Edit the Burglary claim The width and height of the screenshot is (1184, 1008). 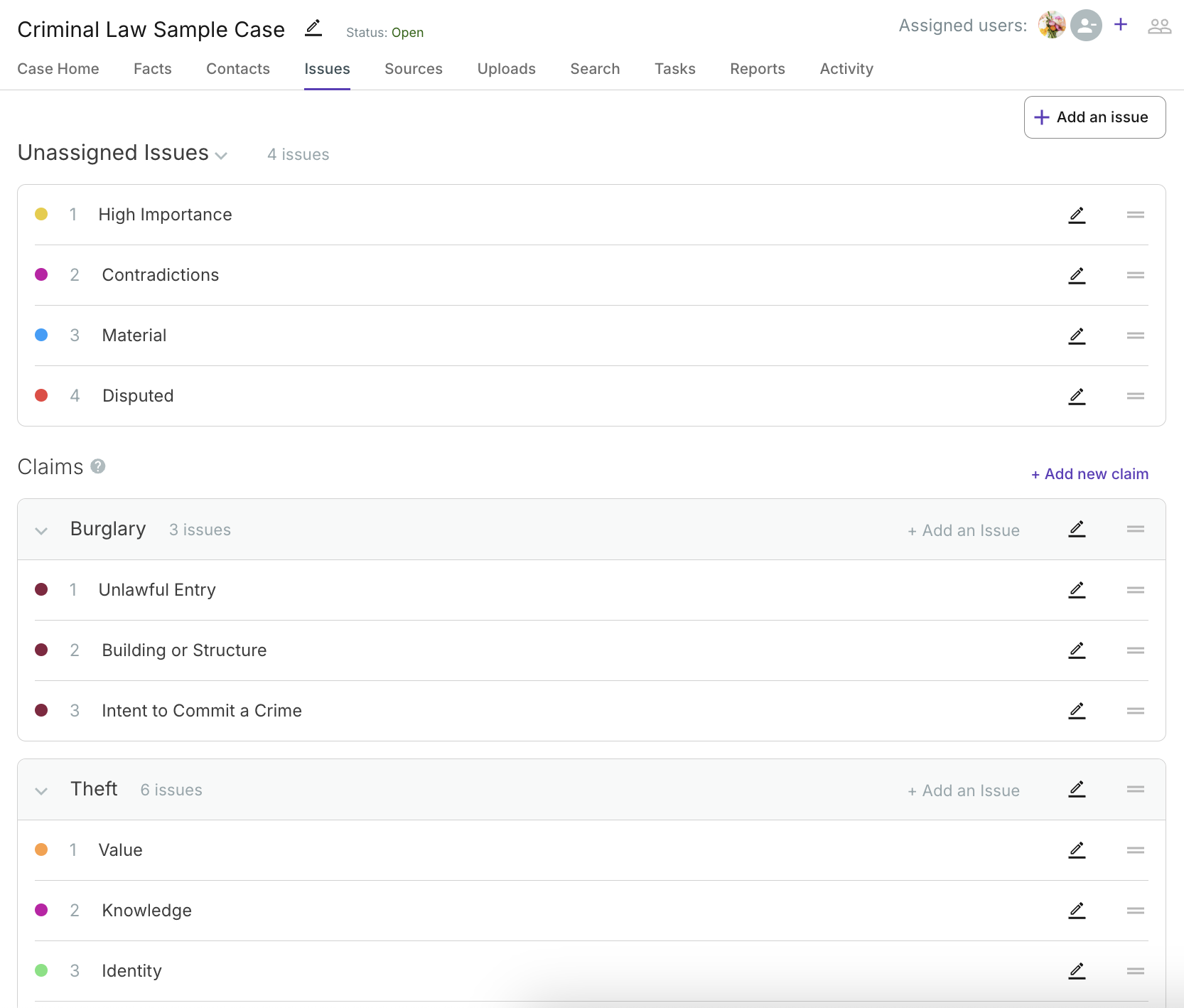(x=1077, y=530)
